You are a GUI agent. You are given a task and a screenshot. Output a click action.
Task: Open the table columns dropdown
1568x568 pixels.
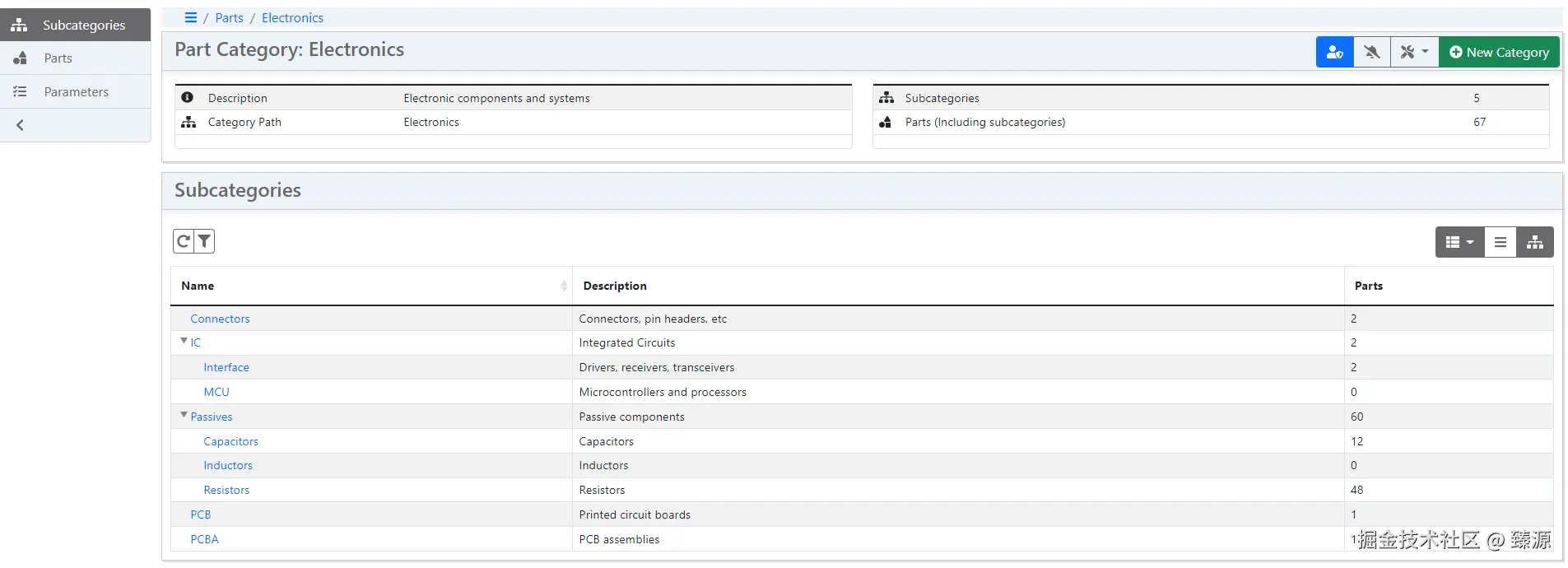1459,242
